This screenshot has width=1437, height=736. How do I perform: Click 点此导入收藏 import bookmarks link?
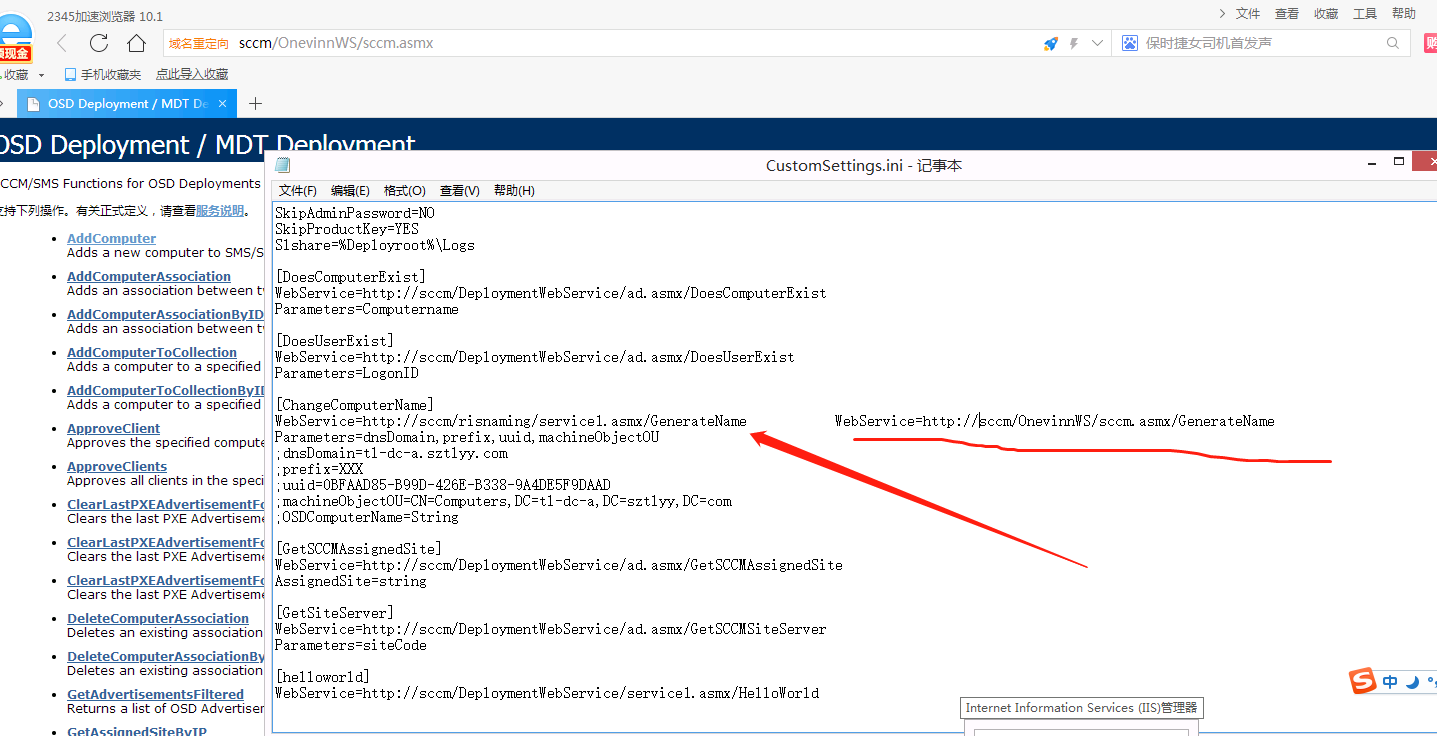click(x=192, y=75)
